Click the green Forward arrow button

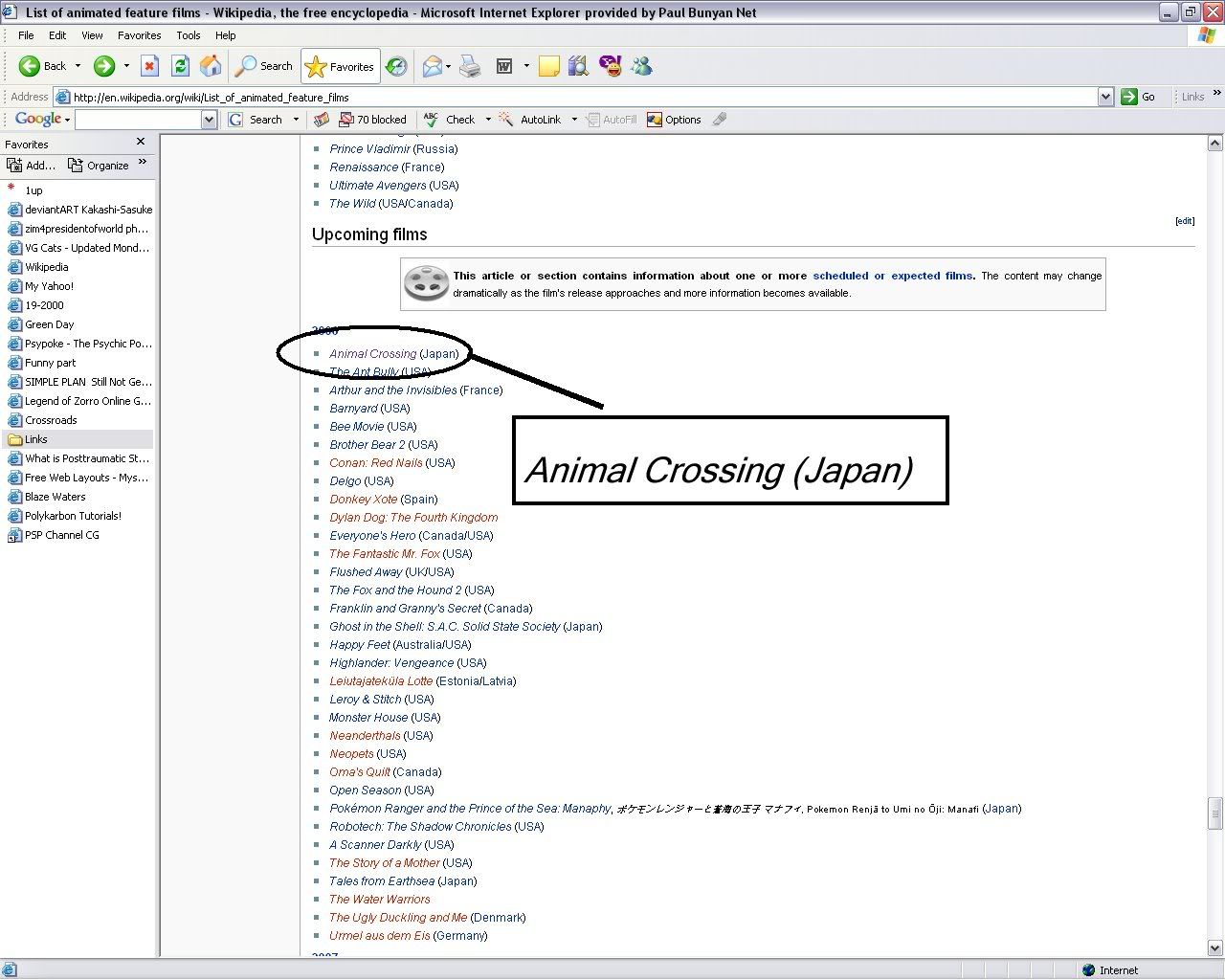tap(103, 66)
